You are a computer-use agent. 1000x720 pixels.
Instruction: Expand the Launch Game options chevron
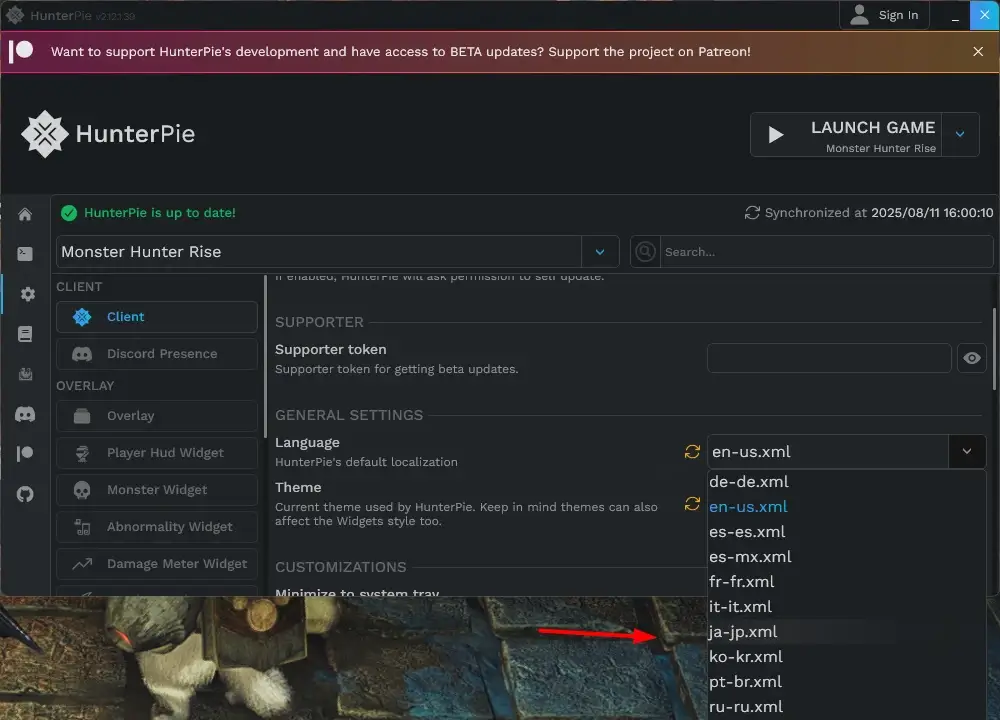click(960, 135)
